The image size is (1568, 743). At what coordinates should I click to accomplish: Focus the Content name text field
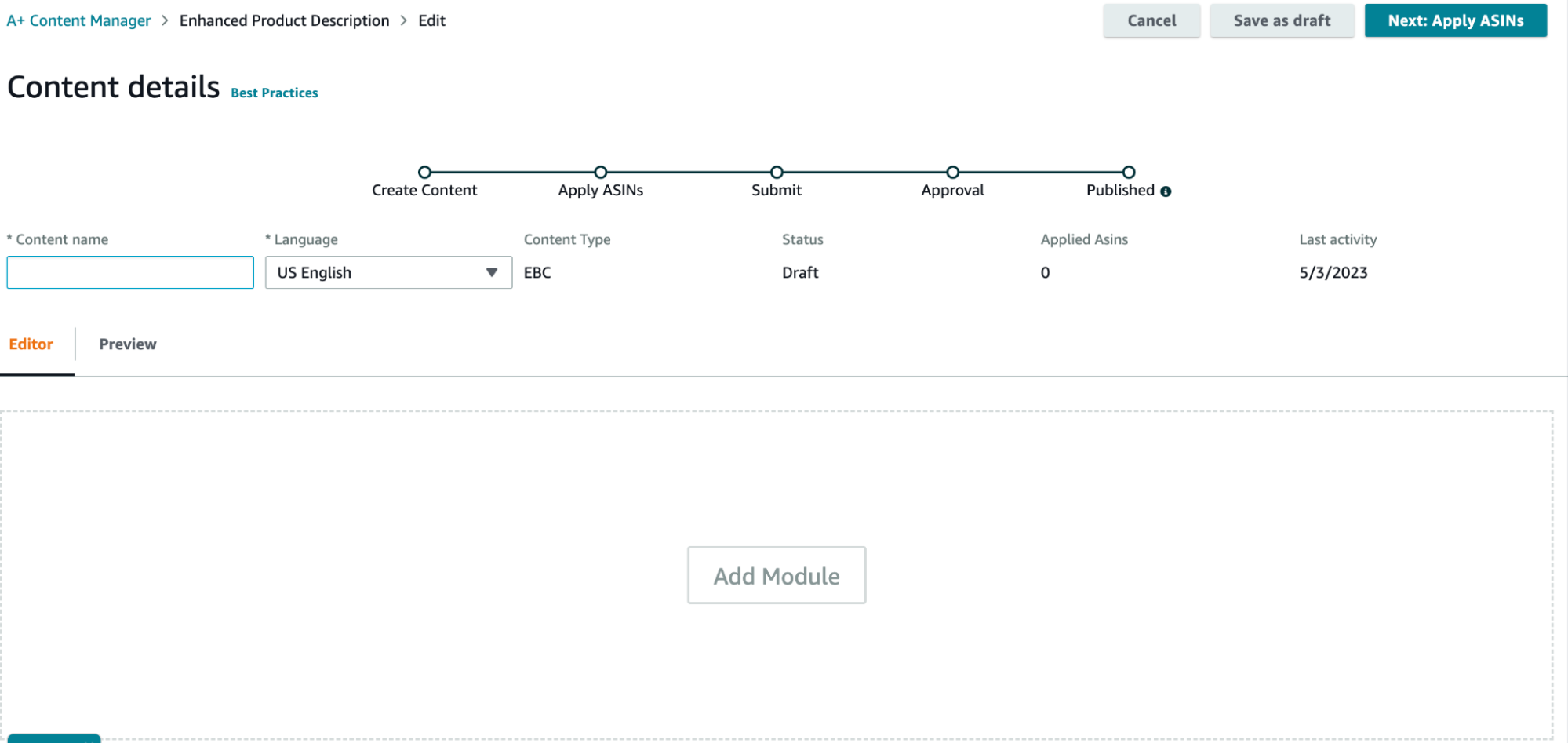[130, 272]
